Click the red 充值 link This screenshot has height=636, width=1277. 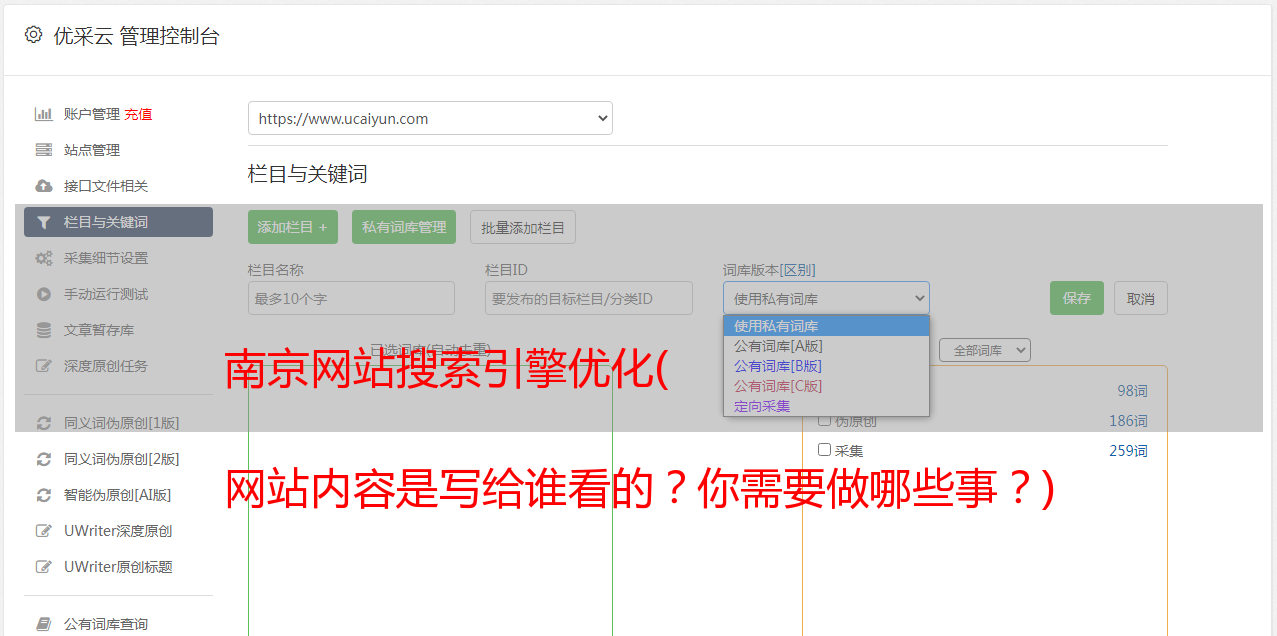coord(138,114)
